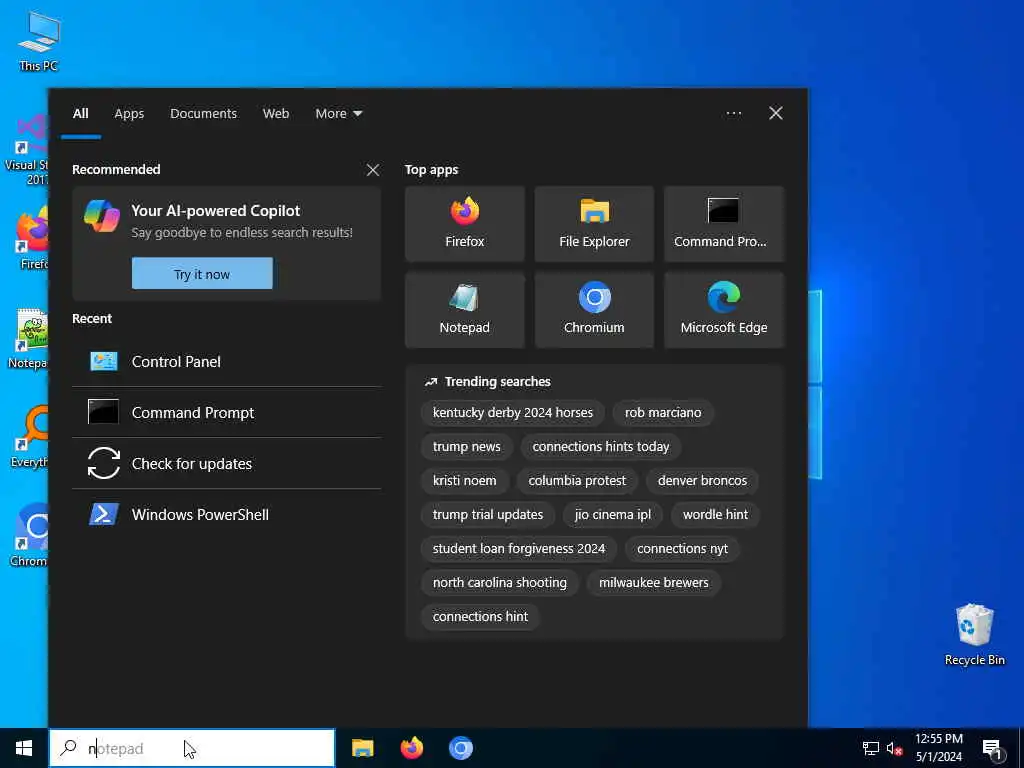1024x768 pixels.
Task: Open File Explorer tile in Top apps
Action: tap(594, 224)
